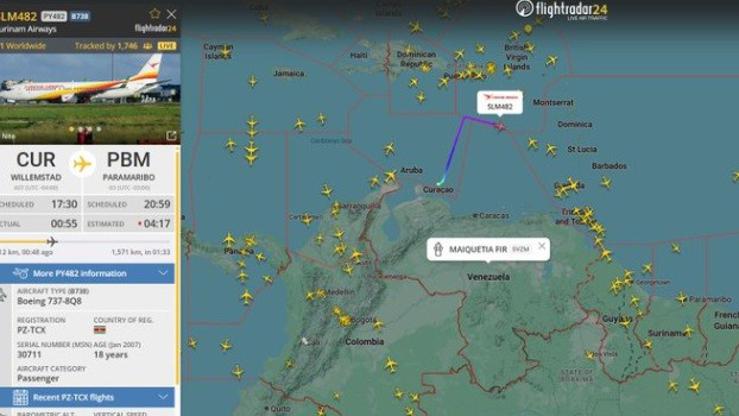Click the LIVE badge in tracking bar
Viewport: 739px width, 416px height.
coord(167,46)
